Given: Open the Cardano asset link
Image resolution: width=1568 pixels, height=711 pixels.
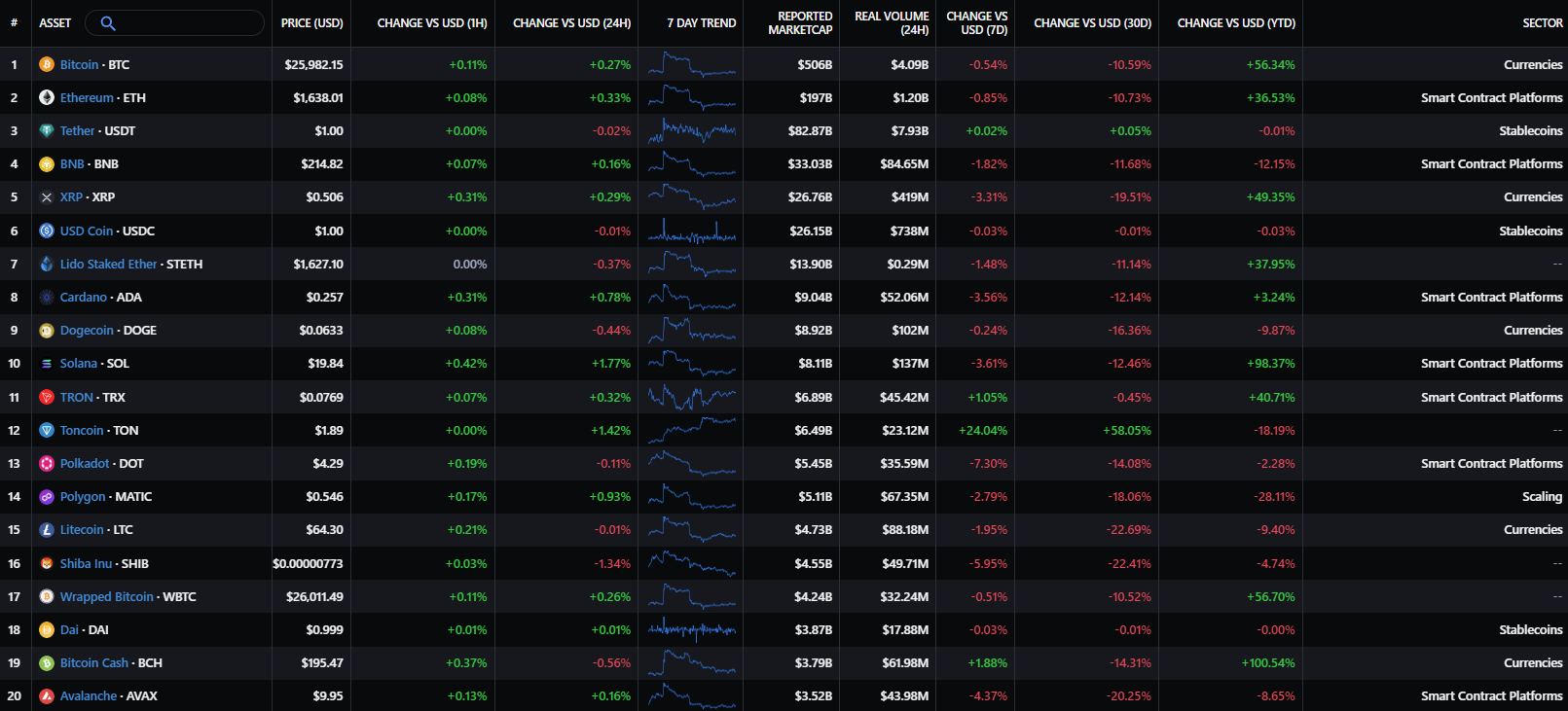Looking at the screenshot, I should (84, 298).
